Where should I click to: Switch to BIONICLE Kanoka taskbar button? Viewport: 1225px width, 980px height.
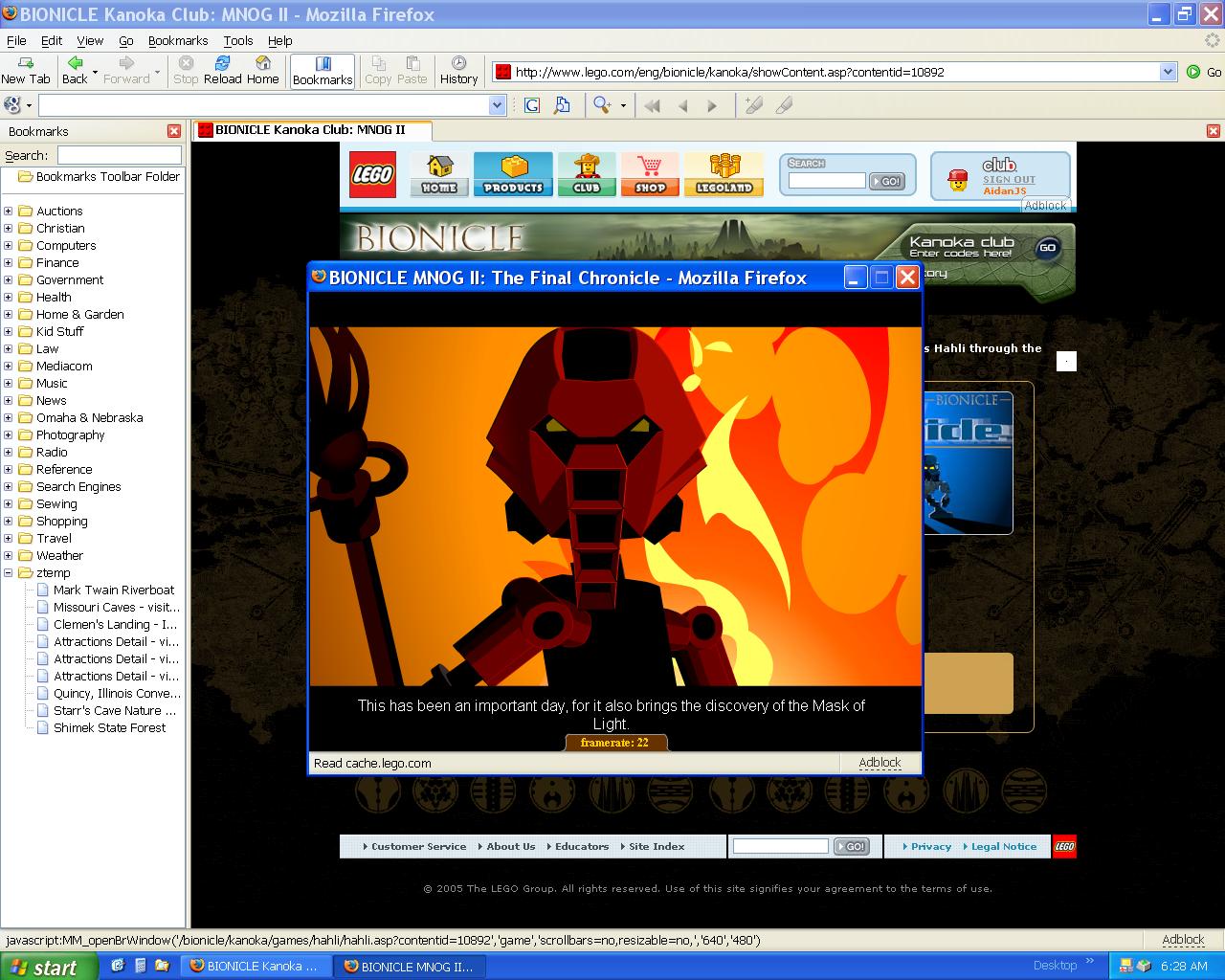[x=256, y=967]
